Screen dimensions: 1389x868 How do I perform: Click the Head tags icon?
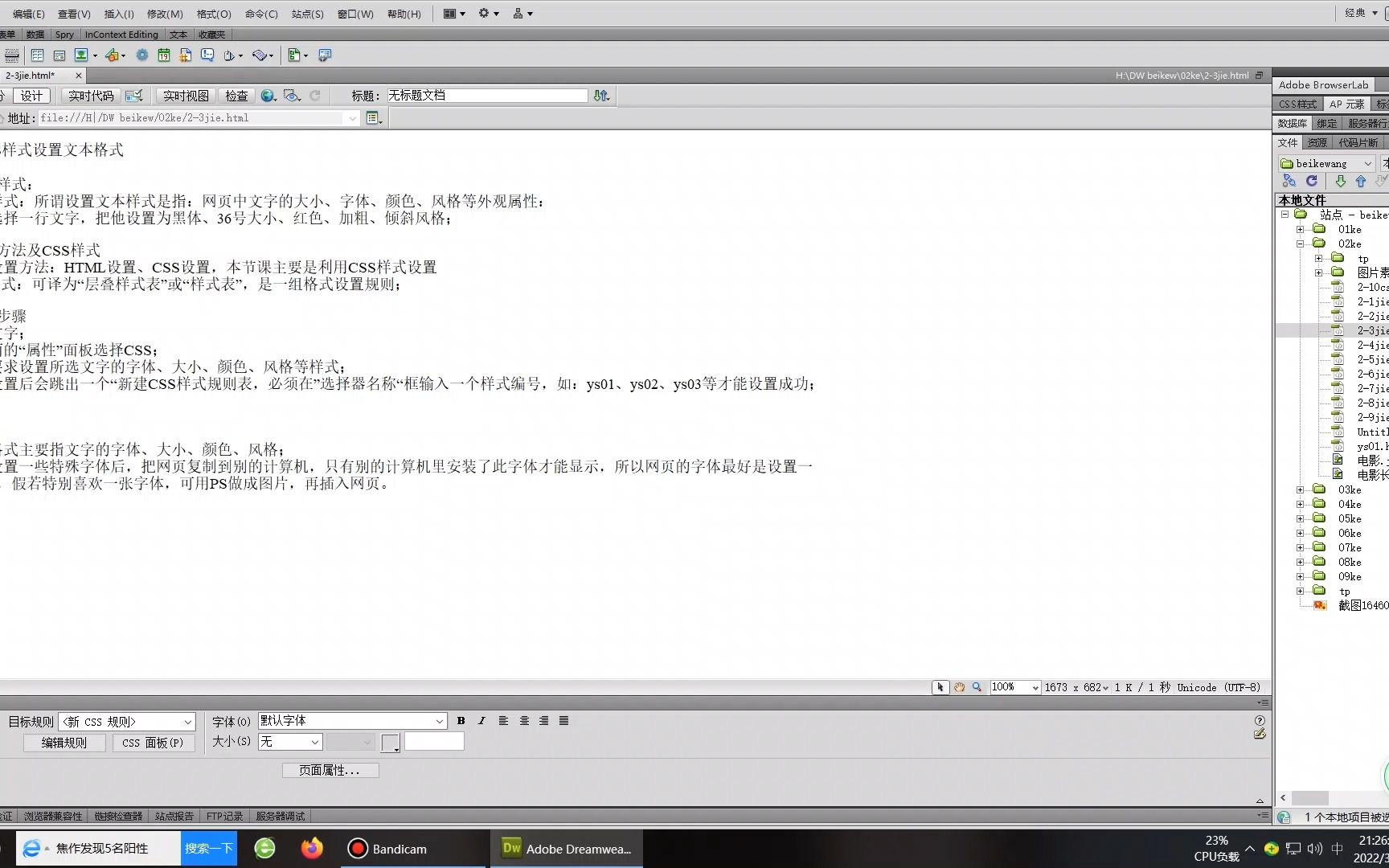pos(230,55)
